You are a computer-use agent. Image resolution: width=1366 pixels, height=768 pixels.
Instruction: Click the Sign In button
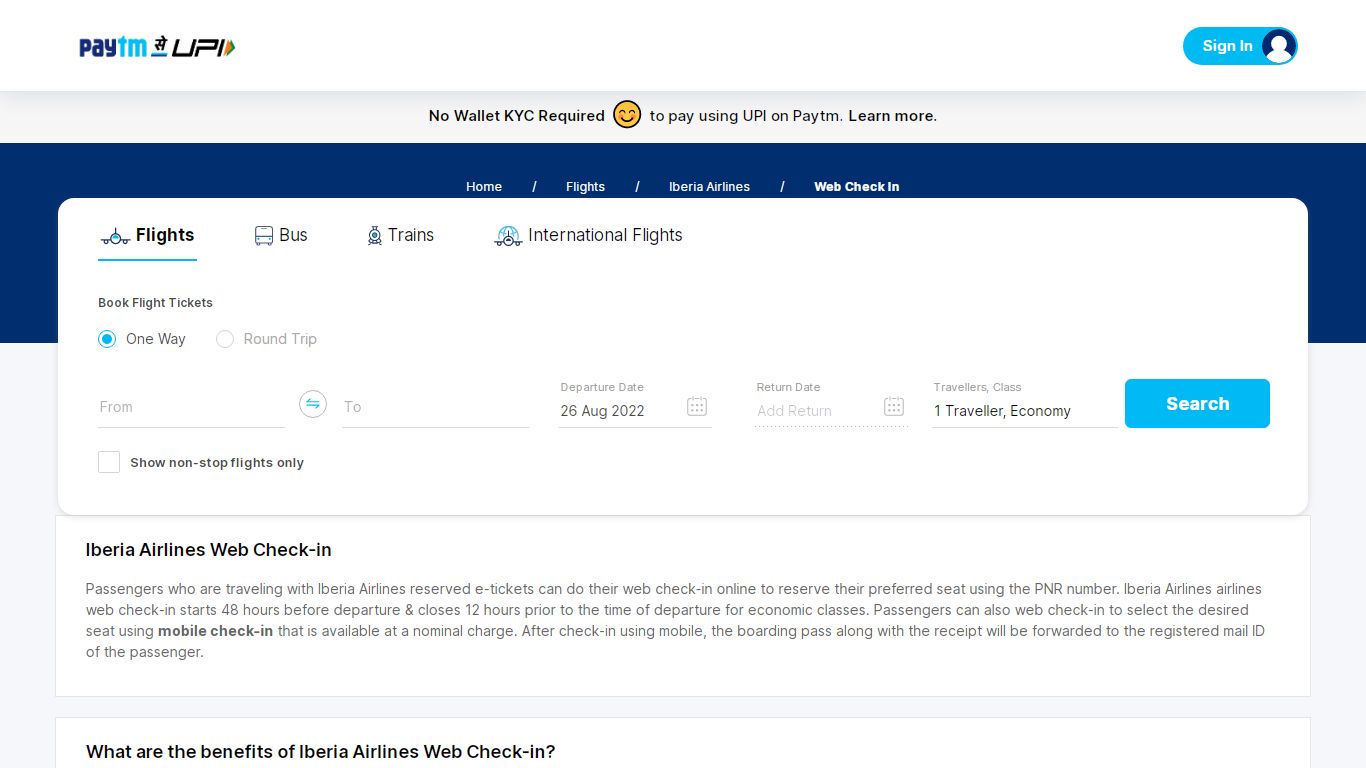click(x=1240, y=46)
